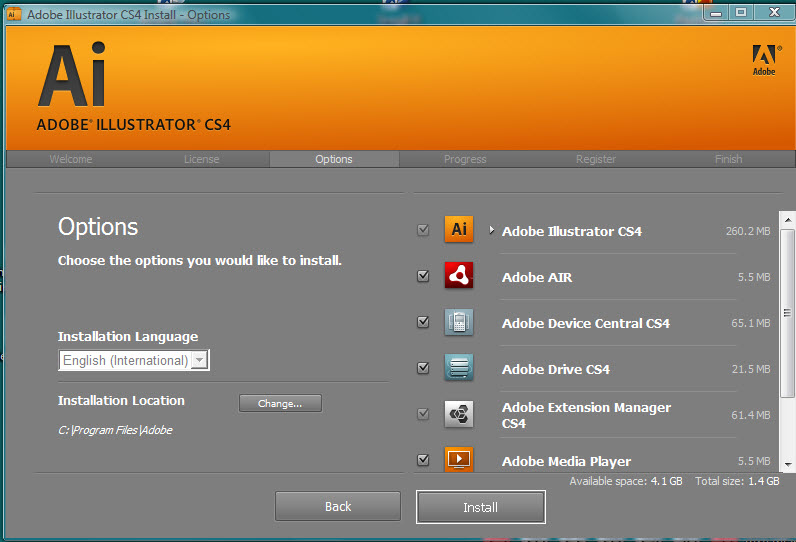Click the Ai icon in title bar
This screenshot has width=796, height=542.
click(x=14, y=14)
